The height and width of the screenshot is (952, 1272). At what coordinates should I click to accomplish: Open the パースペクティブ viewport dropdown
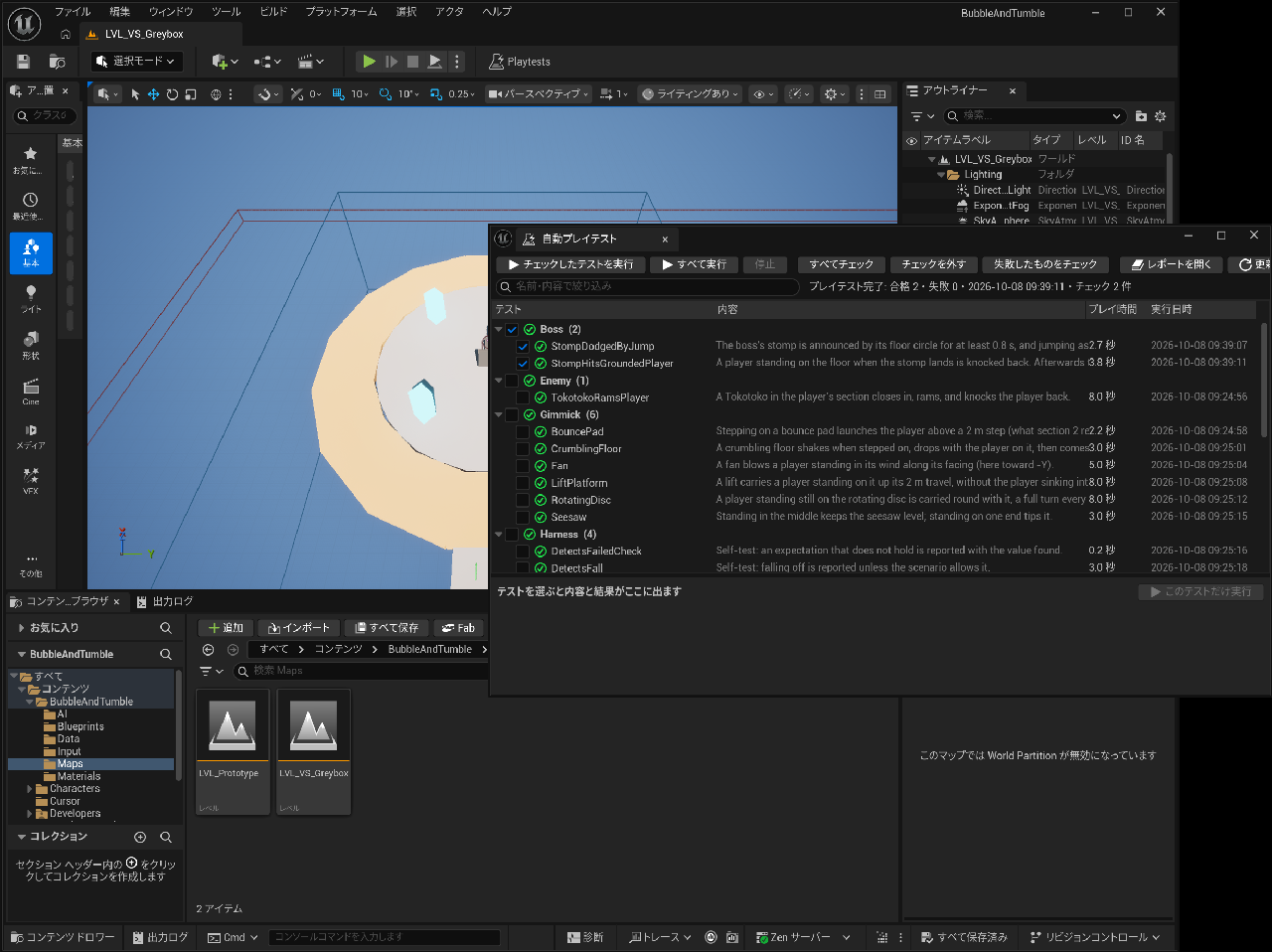[x=538, y=94]
